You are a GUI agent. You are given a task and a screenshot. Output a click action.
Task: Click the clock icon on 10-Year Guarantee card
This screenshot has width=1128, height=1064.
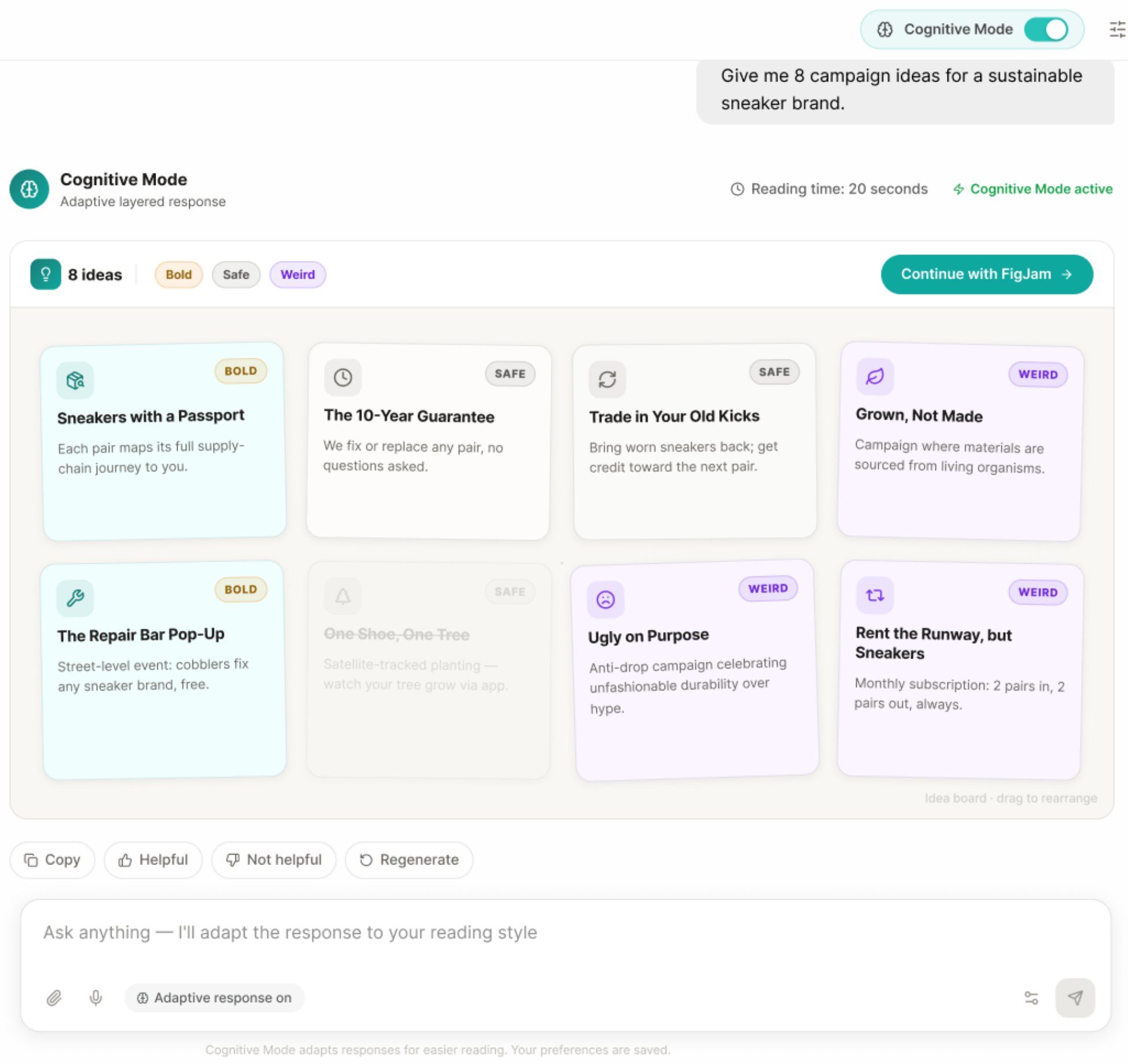click(343, 378)
